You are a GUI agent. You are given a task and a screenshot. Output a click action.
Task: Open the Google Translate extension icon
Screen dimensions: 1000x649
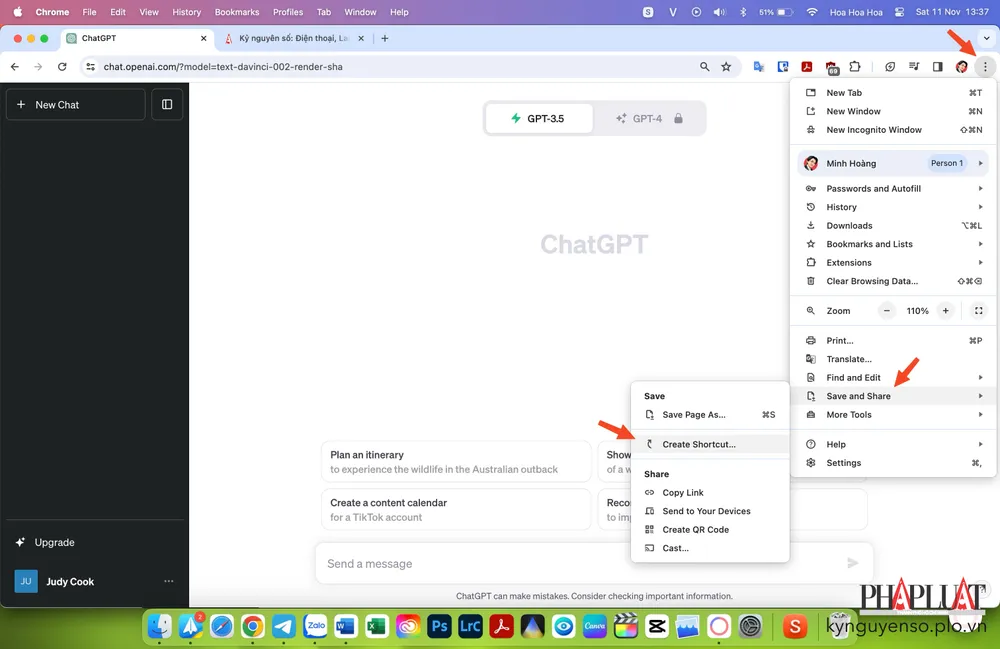pyautogui.click(x=758, y=66)
